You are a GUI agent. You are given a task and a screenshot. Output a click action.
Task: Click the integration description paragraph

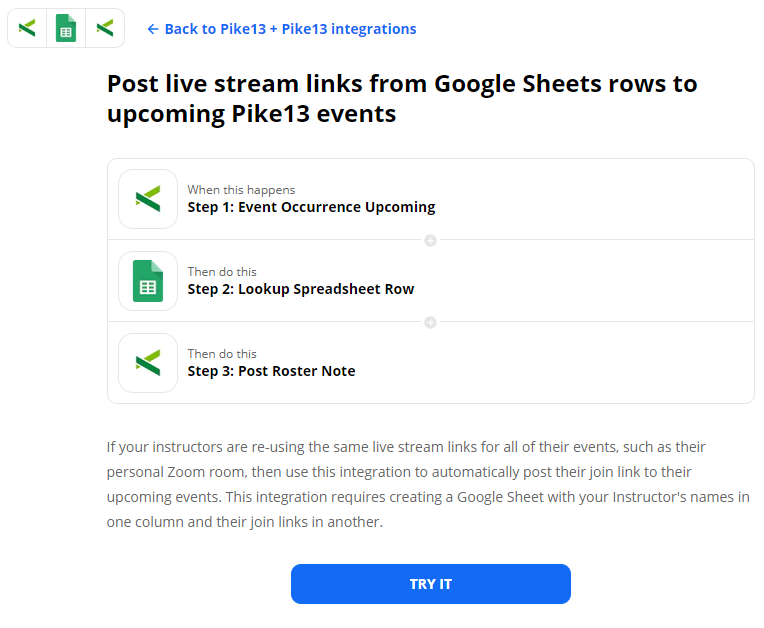pos(428,484)
